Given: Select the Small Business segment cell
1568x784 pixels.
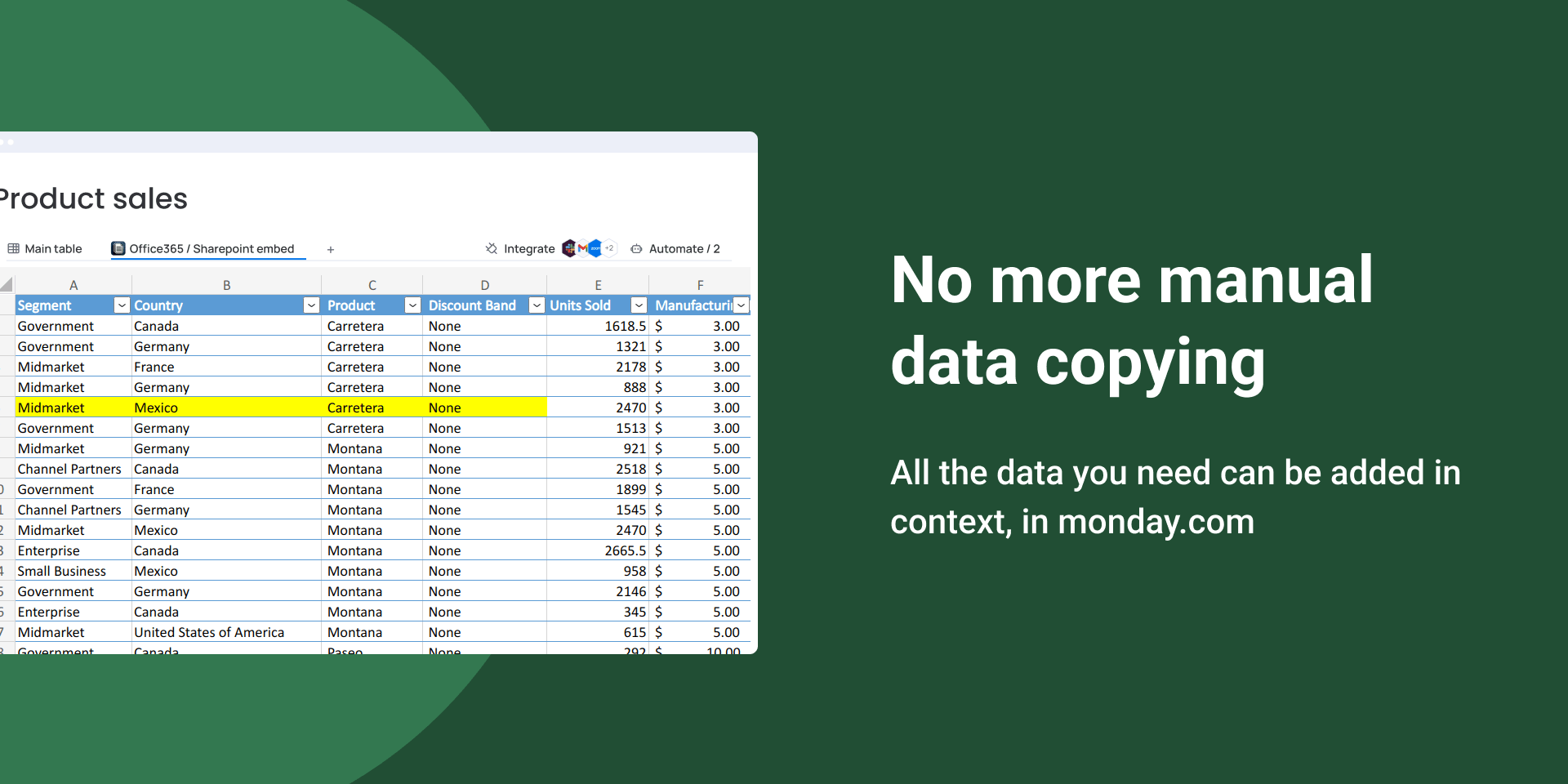Looking at the screenshot, I should click(x=73, y=571).
